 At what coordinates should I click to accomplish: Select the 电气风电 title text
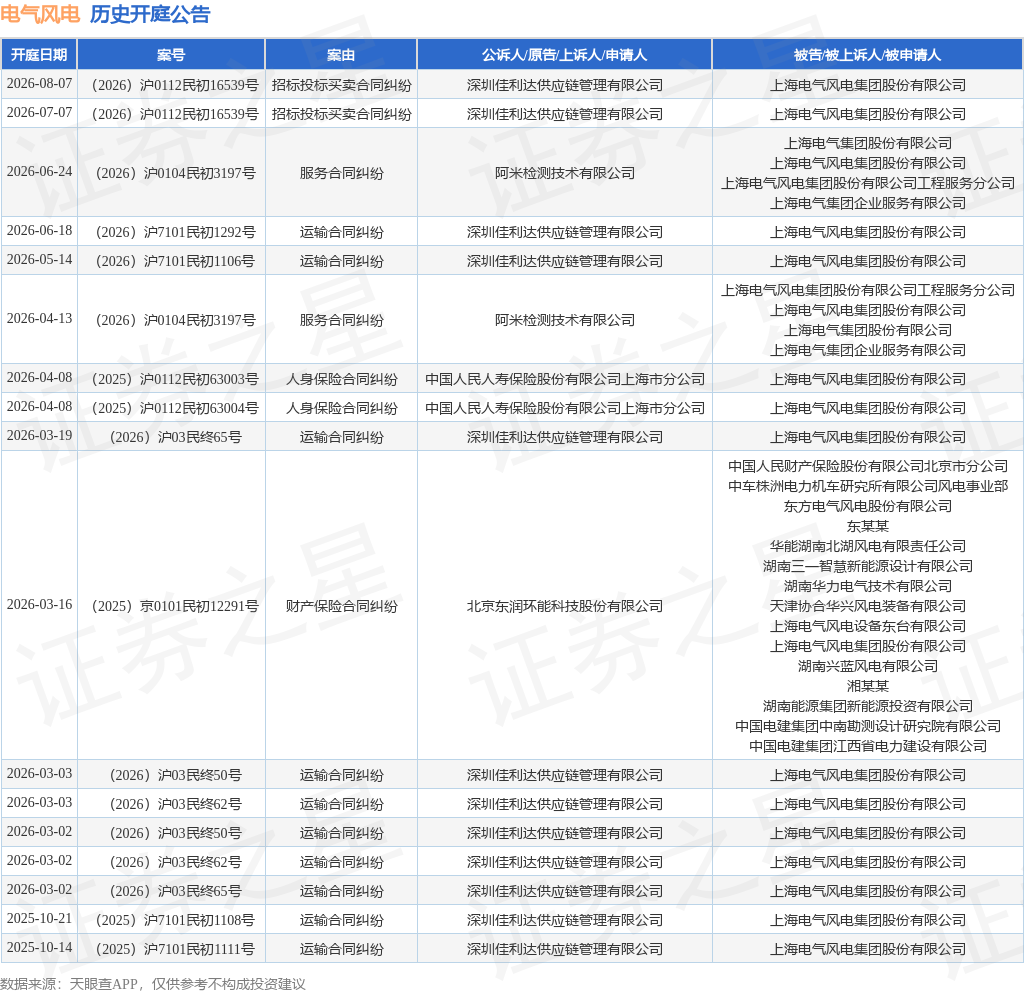(x=40, y=14)
